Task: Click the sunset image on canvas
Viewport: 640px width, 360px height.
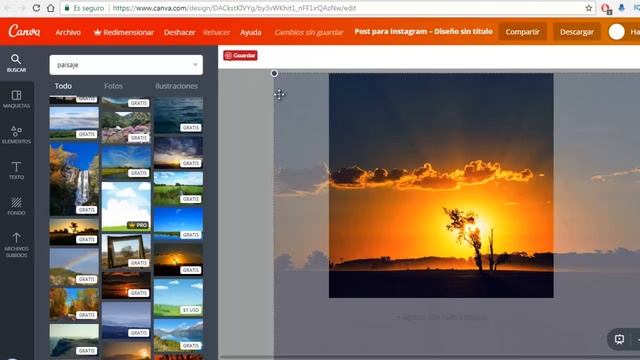Action: coord(441,185)
